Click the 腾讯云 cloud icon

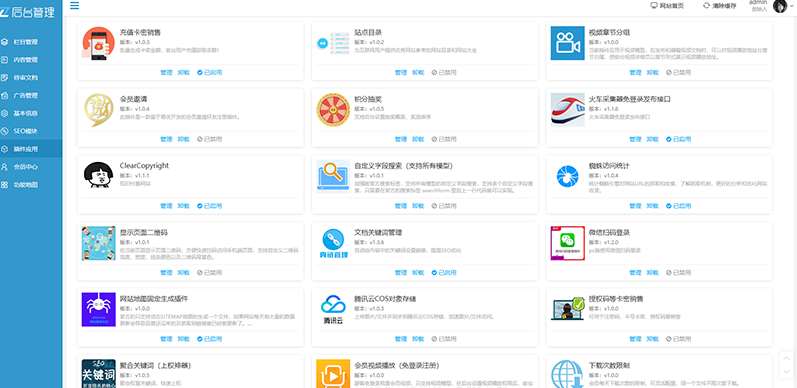pos(333,310)
